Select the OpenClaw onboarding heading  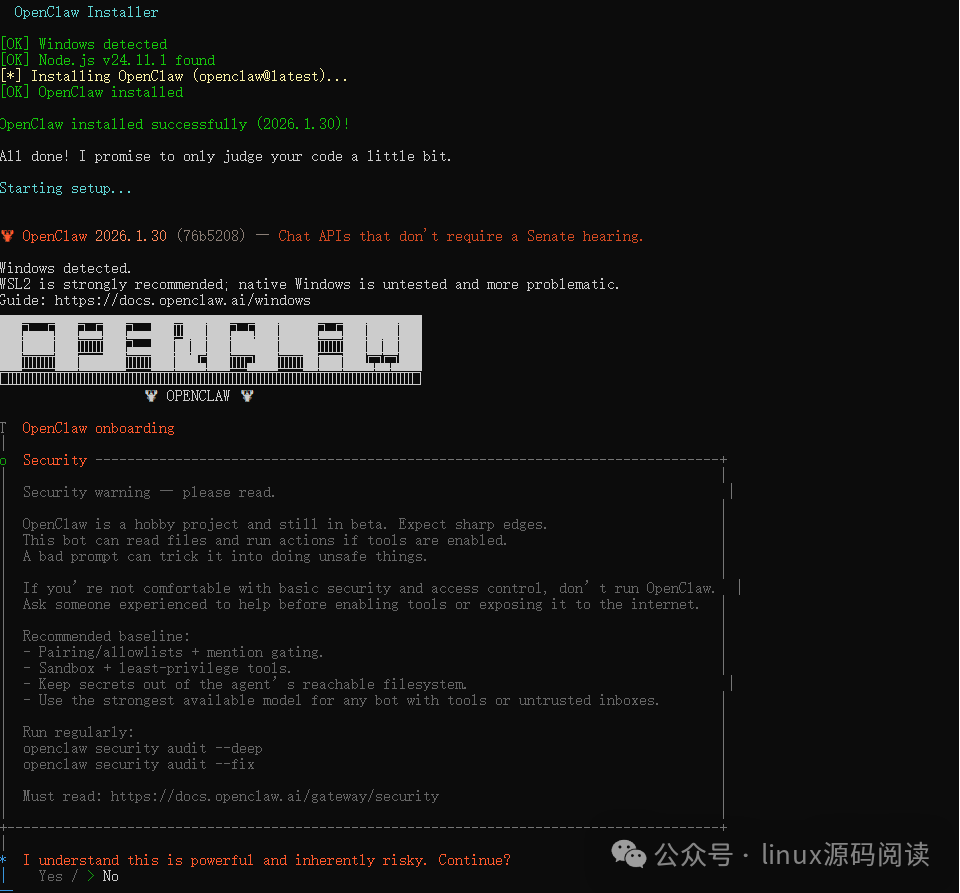coord(97,428)
